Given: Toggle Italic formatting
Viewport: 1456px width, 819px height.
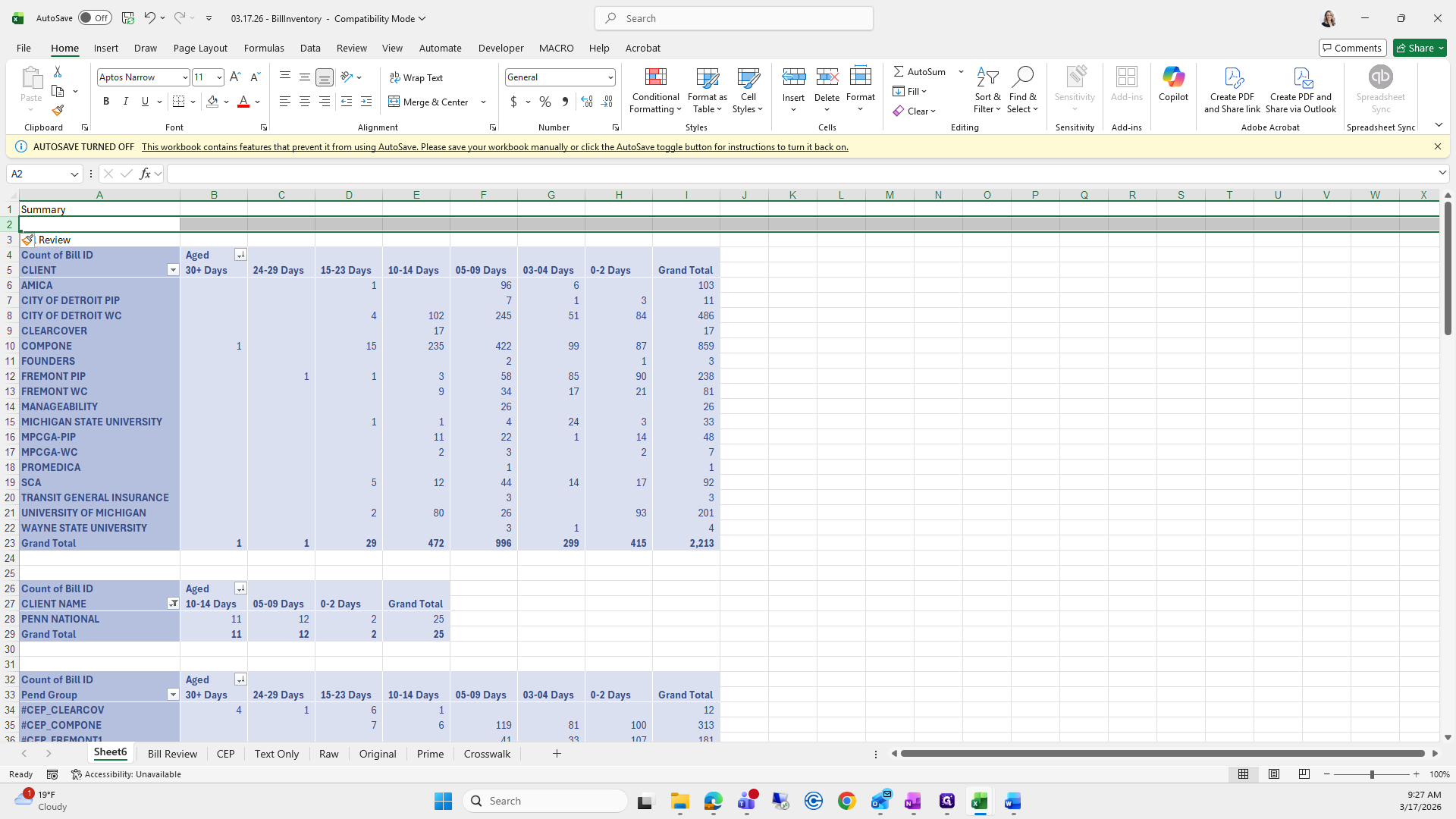Looking at the screenshot, I should click(x=126, y=102).
